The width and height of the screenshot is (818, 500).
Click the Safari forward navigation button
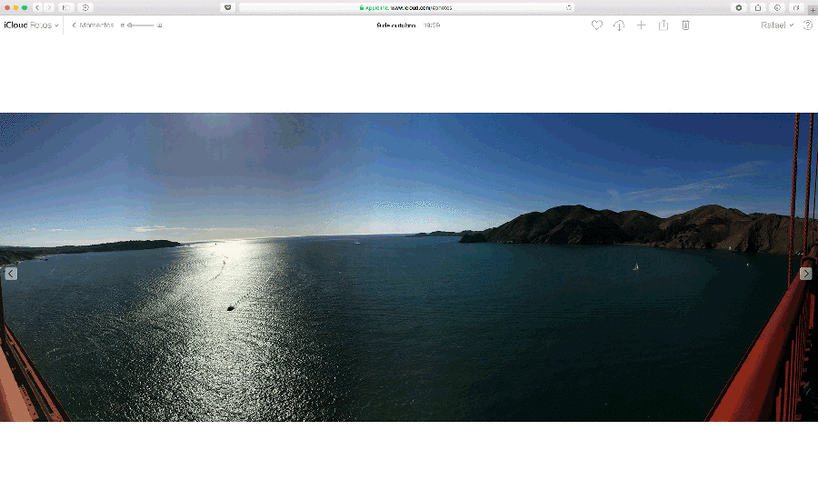point(49,7)
